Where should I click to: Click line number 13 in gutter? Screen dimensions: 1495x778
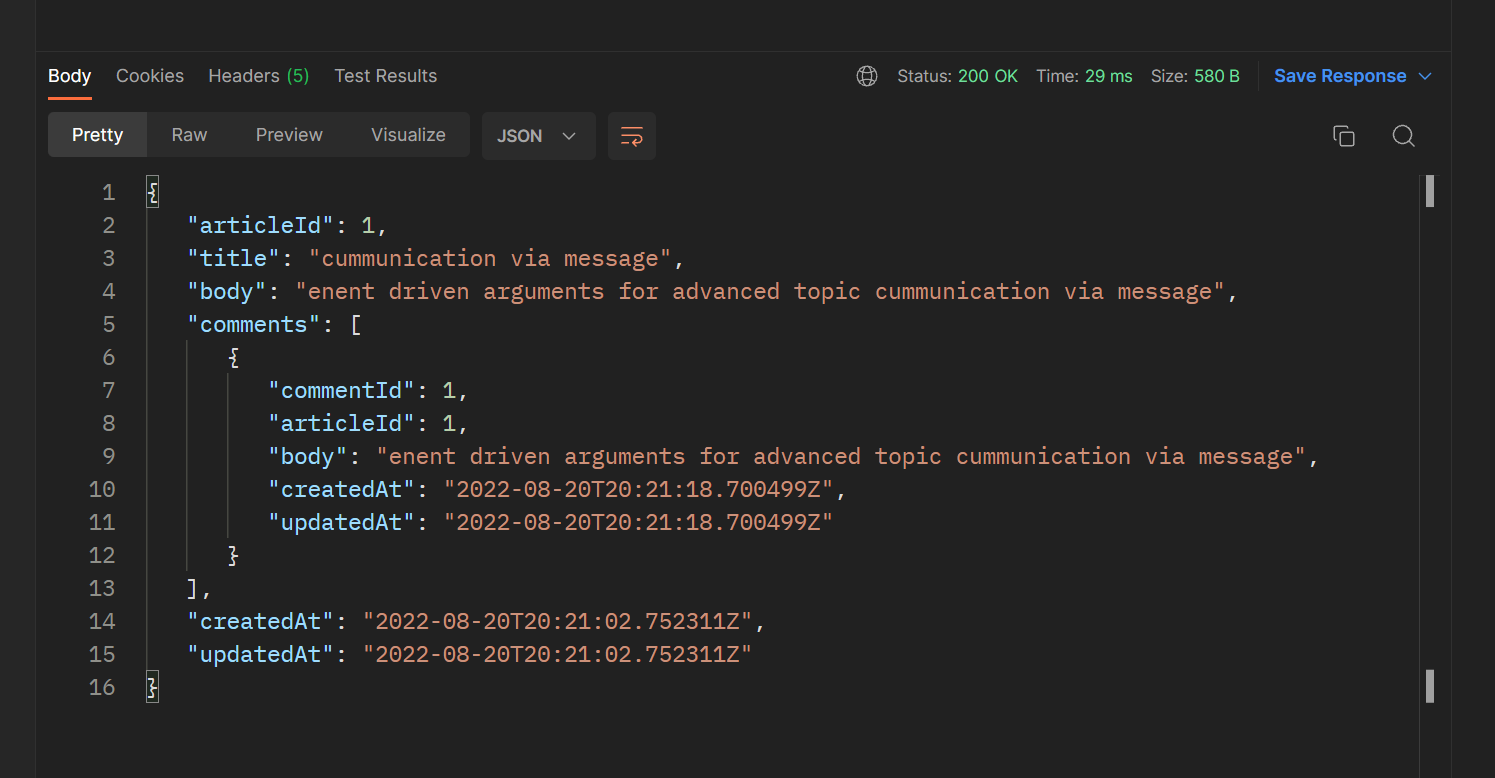point(102,588)
